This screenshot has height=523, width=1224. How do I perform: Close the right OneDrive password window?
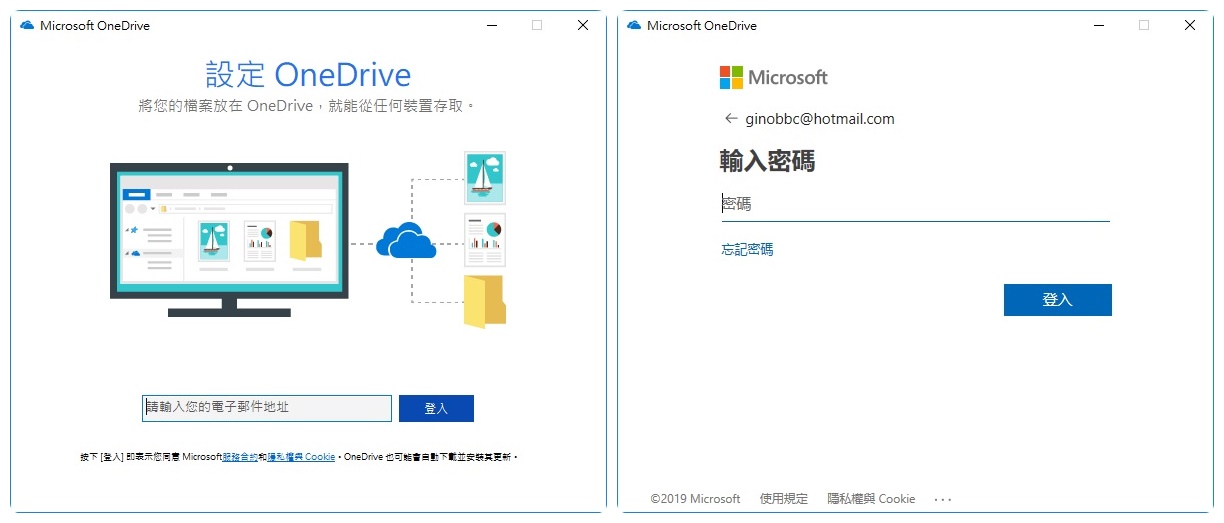click(1190, 26)
